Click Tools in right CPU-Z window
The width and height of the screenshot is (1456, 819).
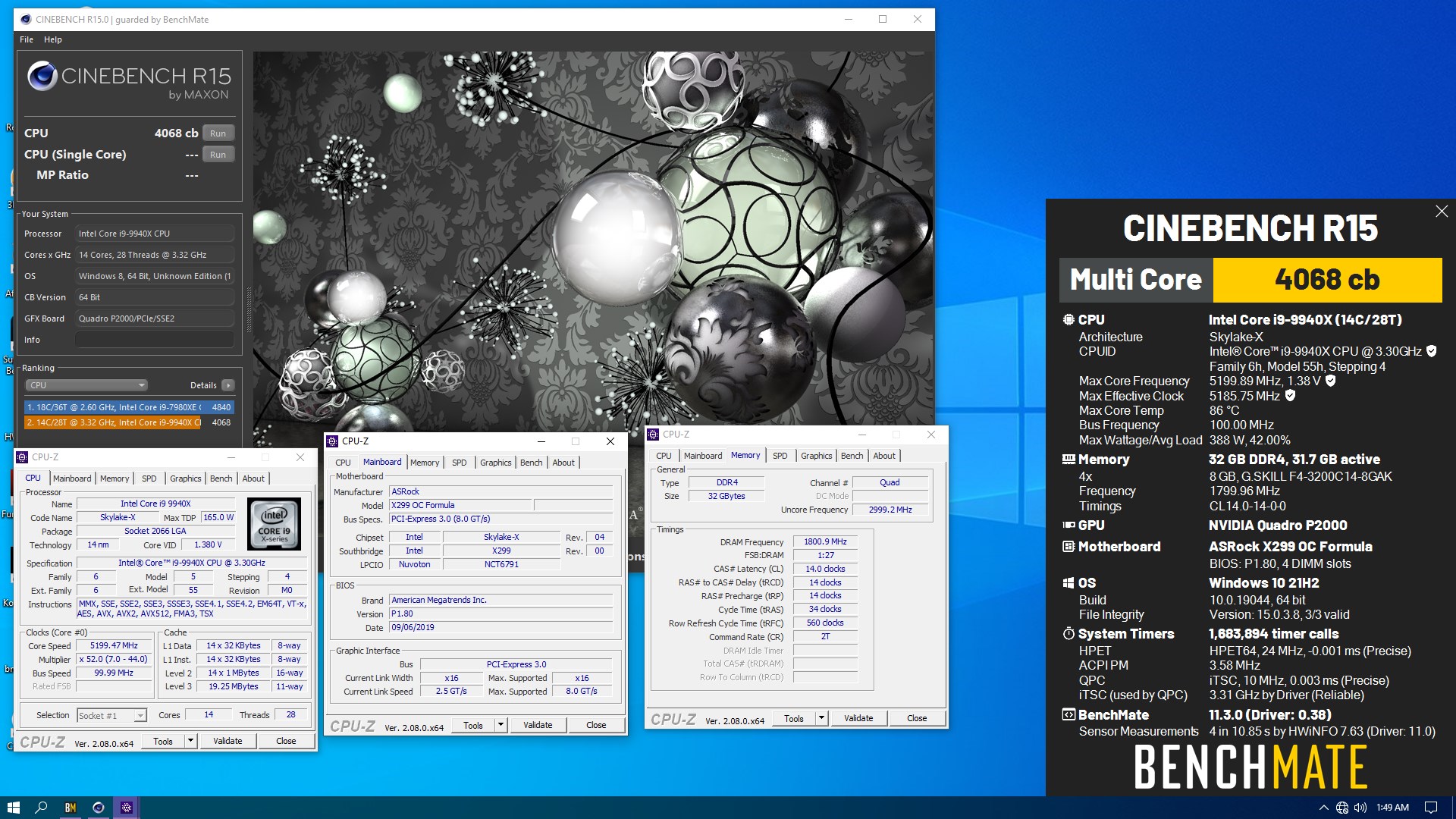point(794,718)
